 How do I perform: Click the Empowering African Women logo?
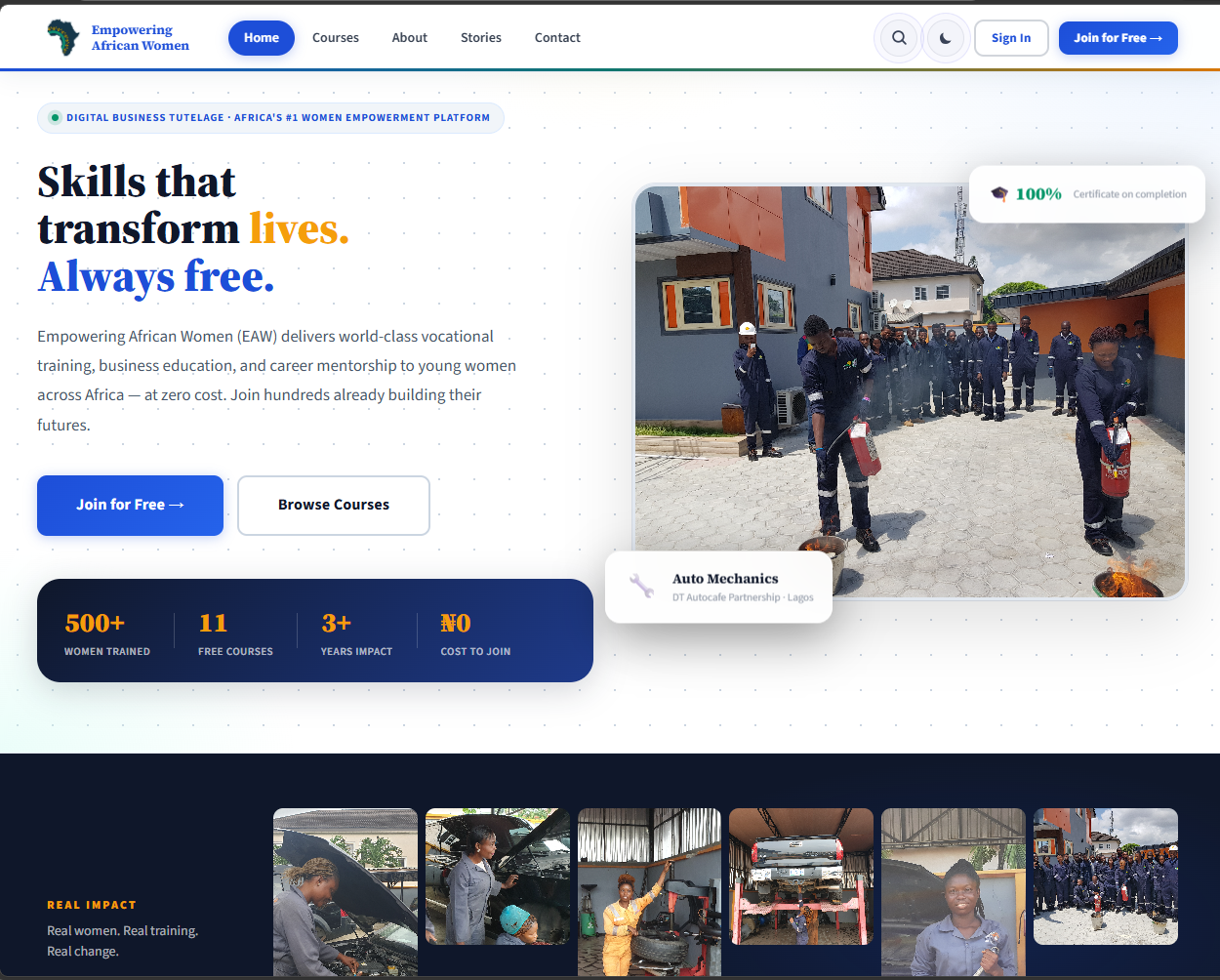click(x=116, y=37)
